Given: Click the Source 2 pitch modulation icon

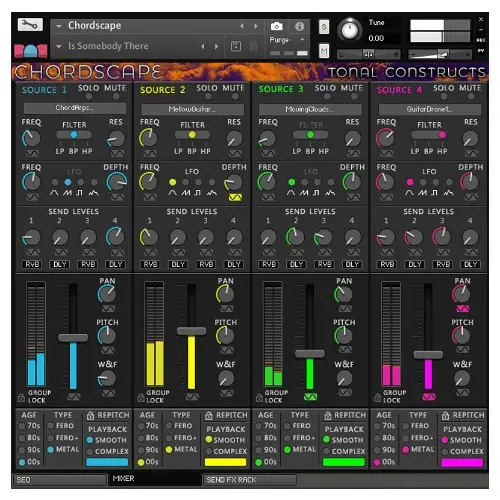Looking at the screenshot, I should pos(227,350).
